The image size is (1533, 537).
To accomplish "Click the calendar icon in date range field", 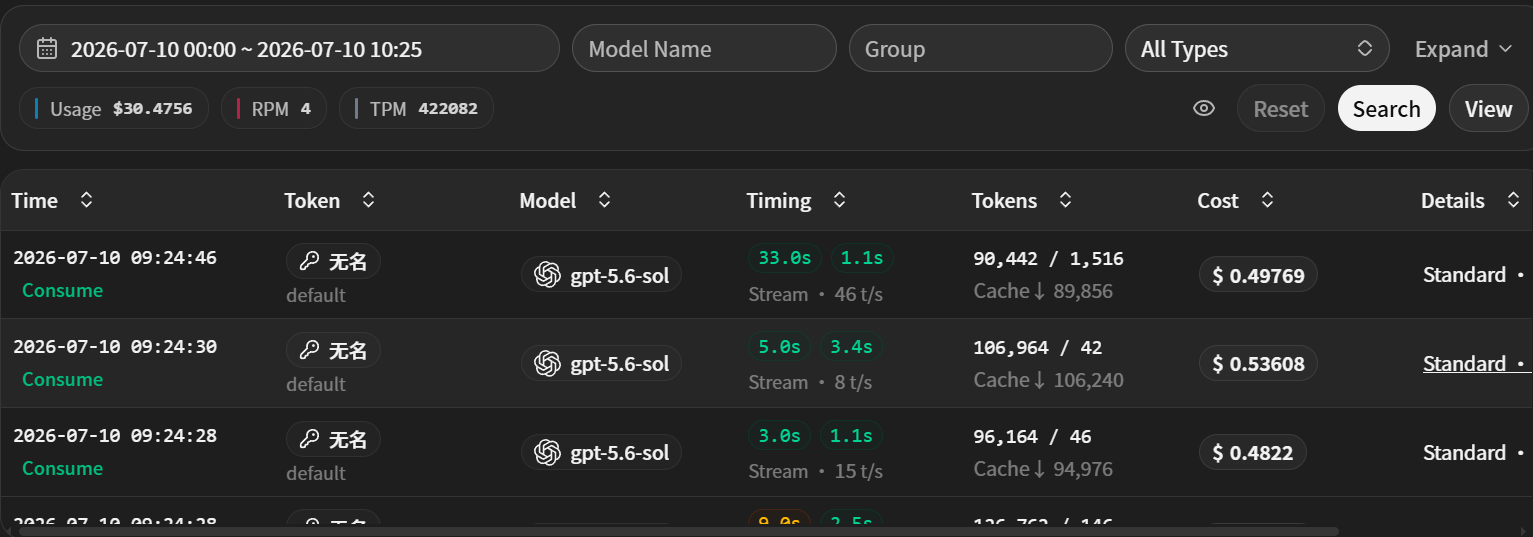I will tap(46, 48).
